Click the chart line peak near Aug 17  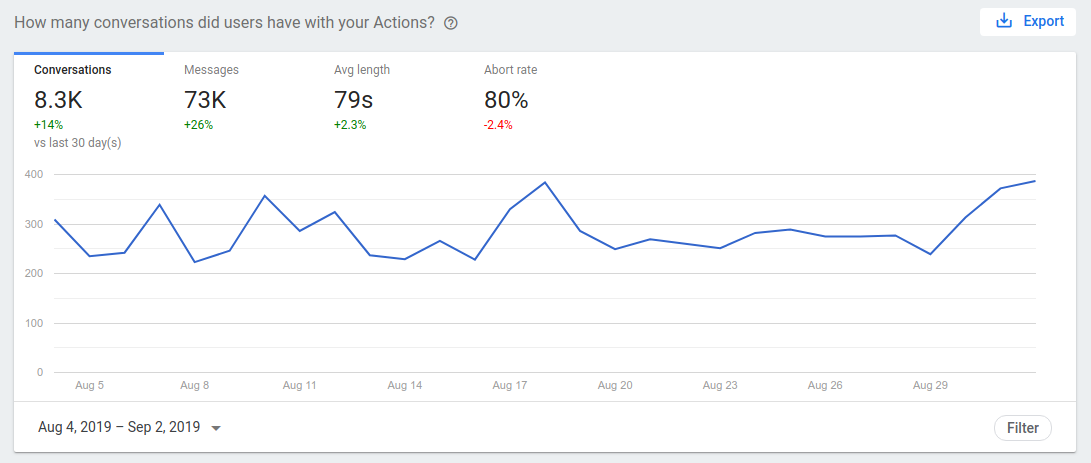545,183
